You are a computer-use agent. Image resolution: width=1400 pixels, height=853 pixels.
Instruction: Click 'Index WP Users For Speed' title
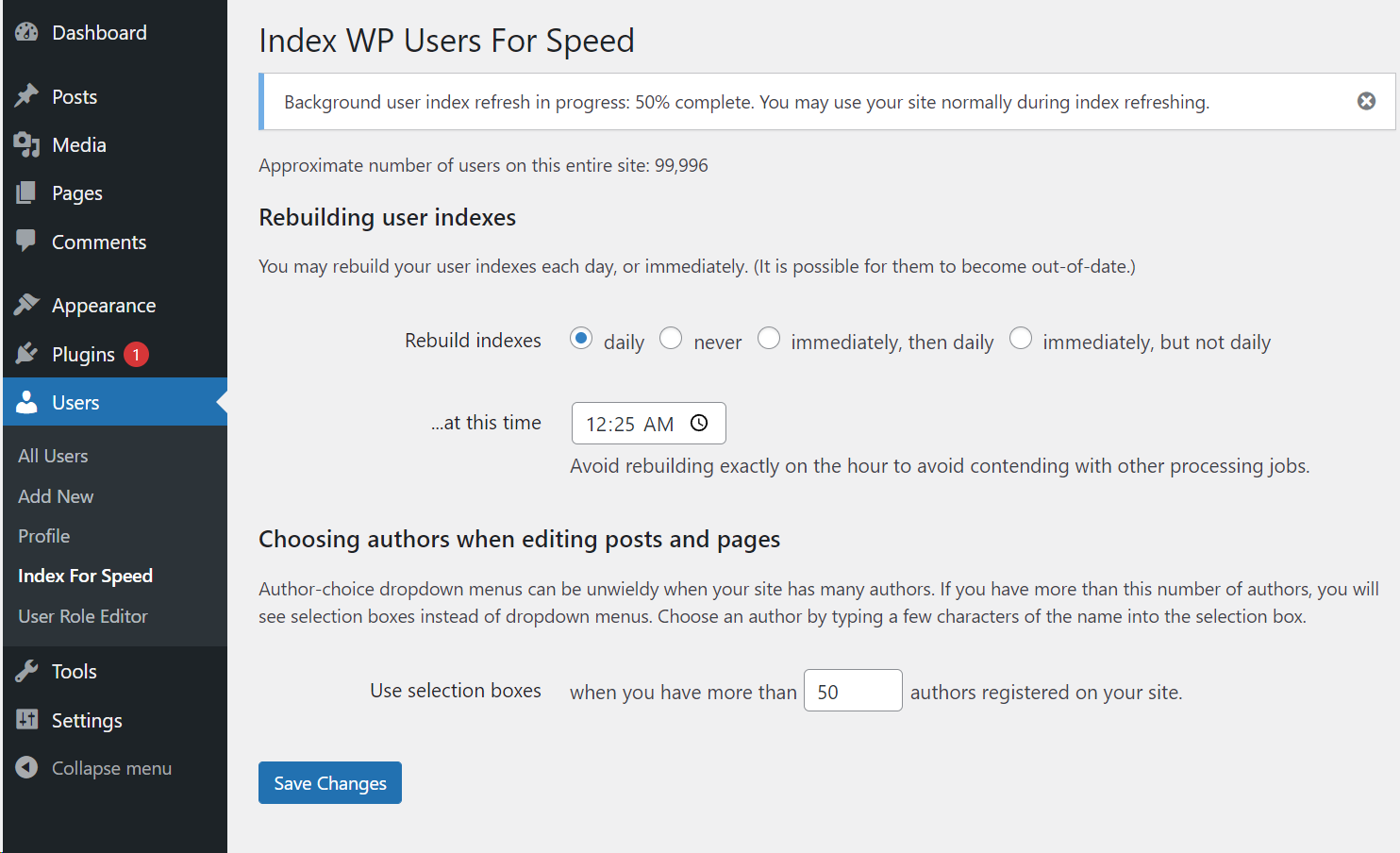446,41
